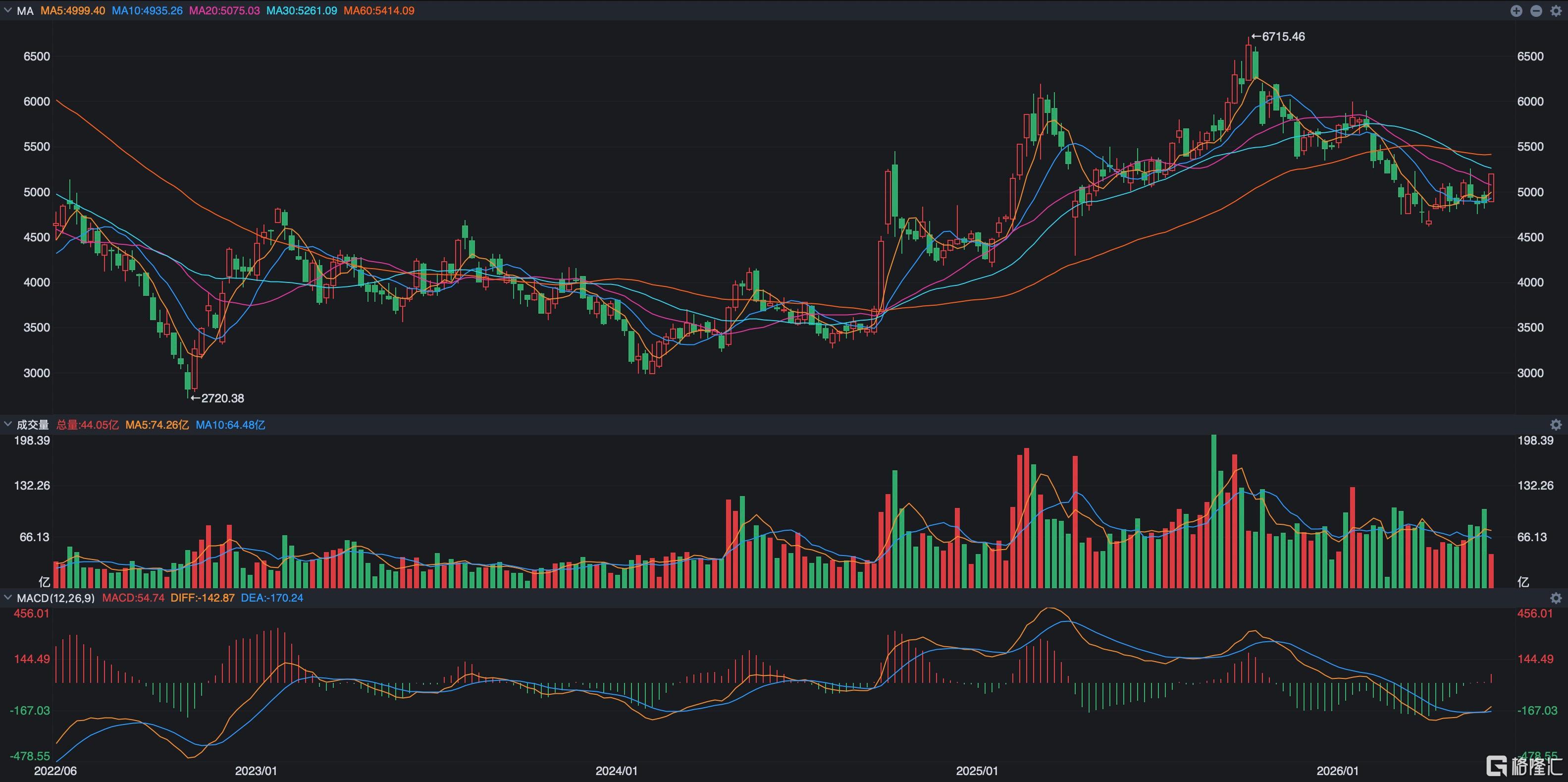Click the MA20:5075.03 legend value
Viewport: 1568px width, 782px height.
coord(224,11)
